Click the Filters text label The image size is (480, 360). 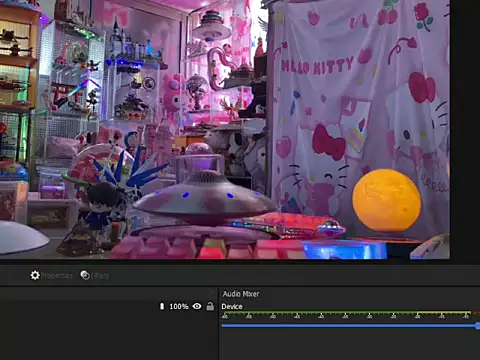pos(100,276)
